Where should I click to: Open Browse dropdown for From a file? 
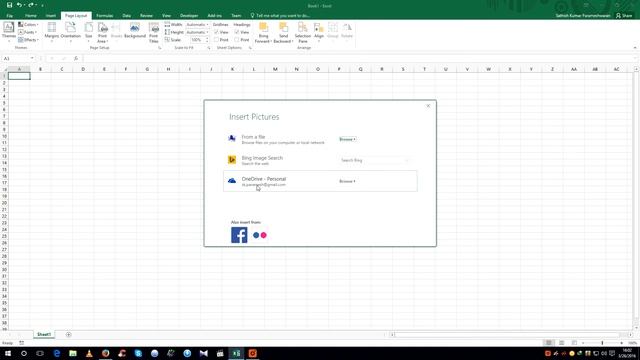(x=347, y=139)
